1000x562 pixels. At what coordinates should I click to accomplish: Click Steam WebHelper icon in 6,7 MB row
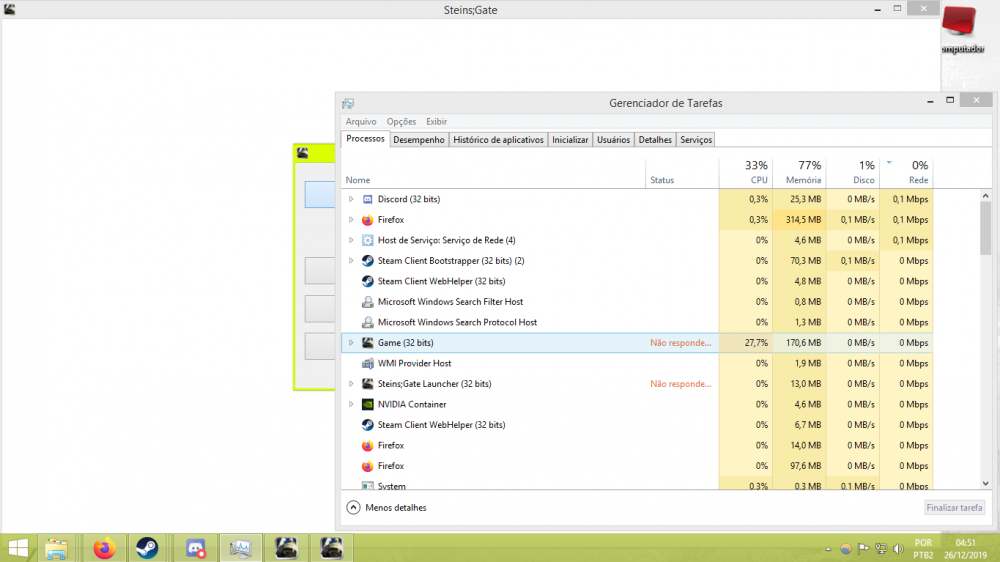click(x=367, y=425)
